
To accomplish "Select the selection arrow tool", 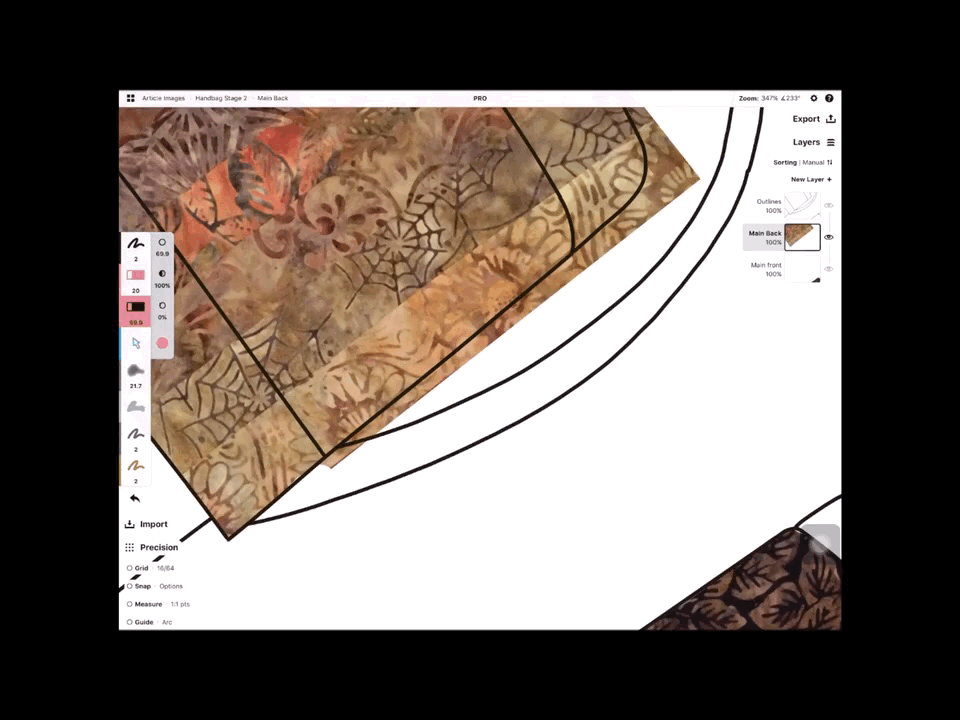I will click(136, 343).
